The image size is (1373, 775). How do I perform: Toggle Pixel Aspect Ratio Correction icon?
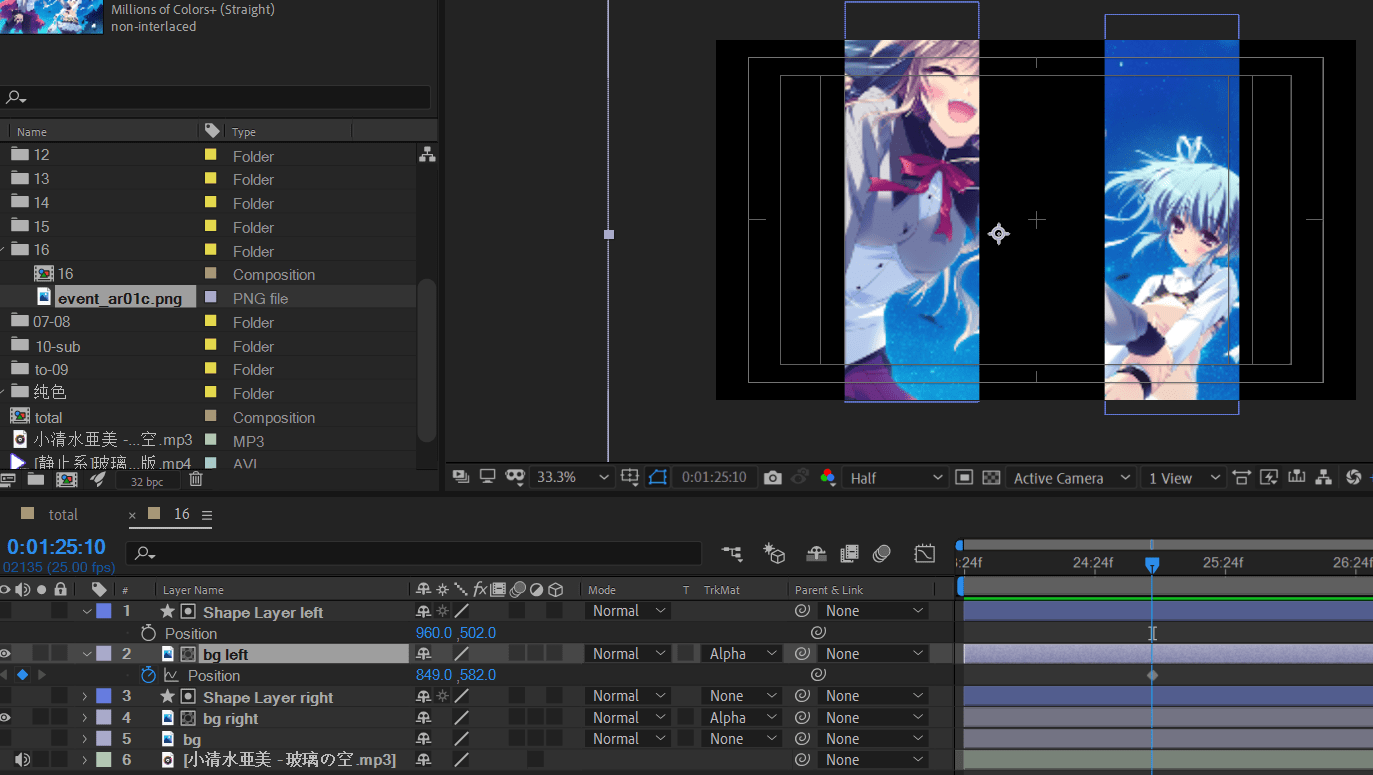1242,478
